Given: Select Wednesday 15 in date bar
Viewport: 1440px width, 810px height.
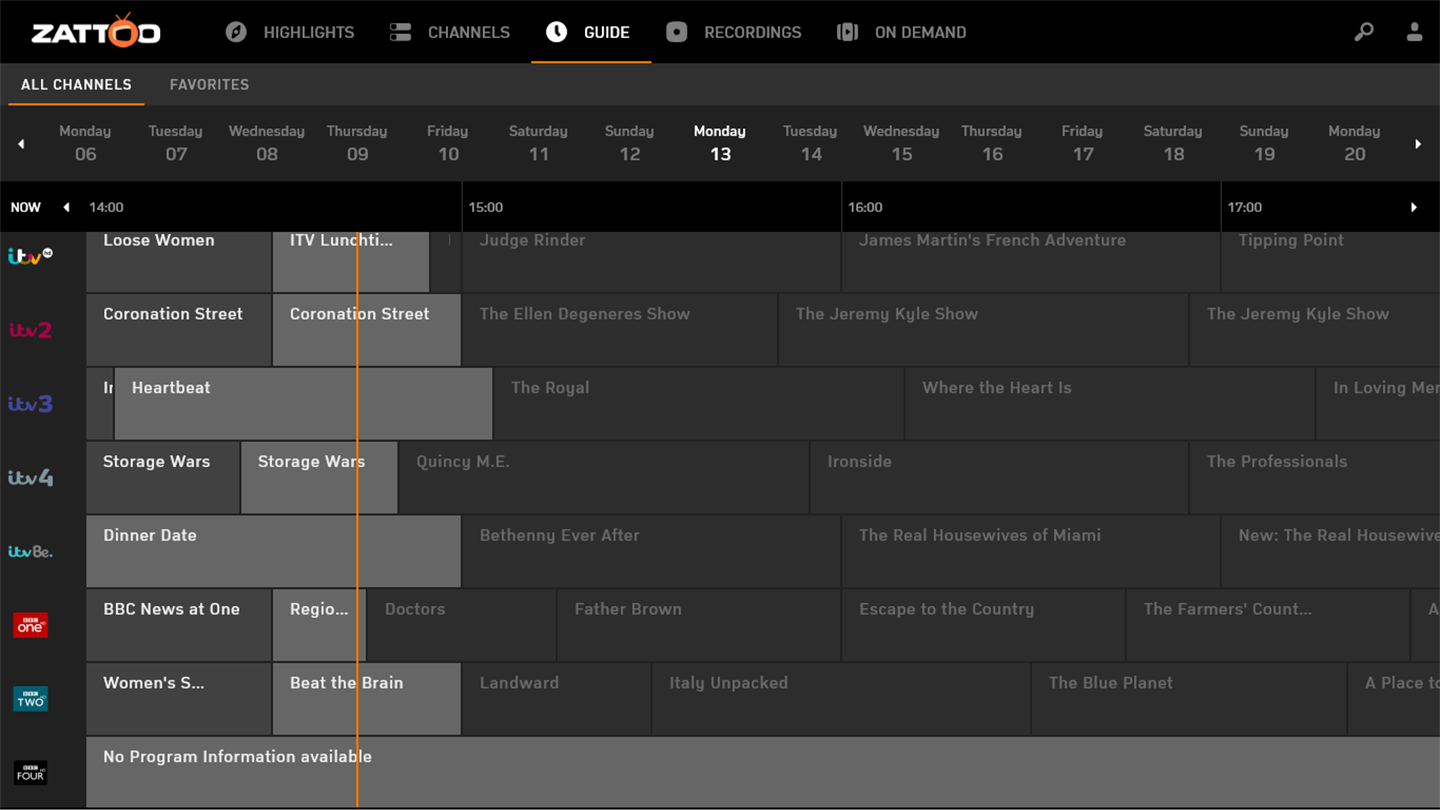Looking at the screenshot, I should pos(901,144).
